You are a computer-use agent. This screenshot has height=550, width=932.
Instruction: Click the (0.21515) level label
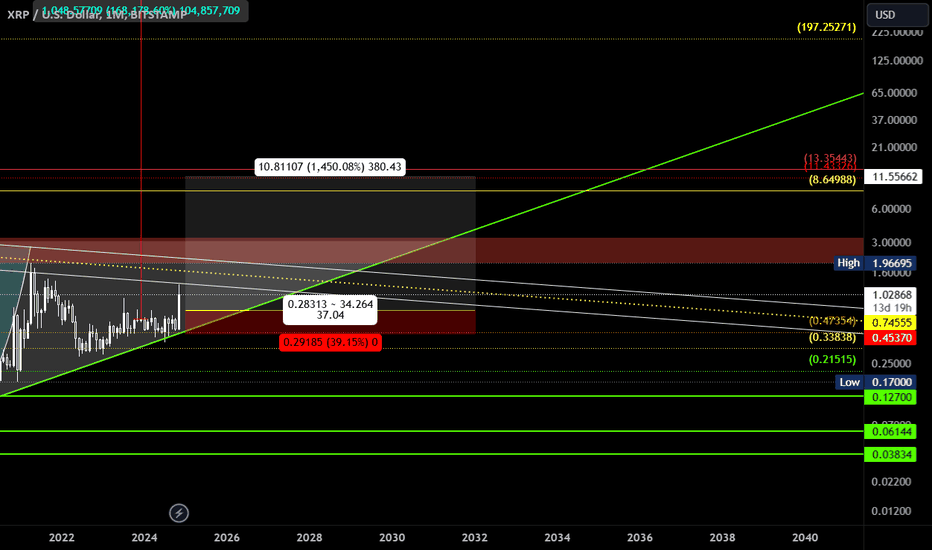832,359
